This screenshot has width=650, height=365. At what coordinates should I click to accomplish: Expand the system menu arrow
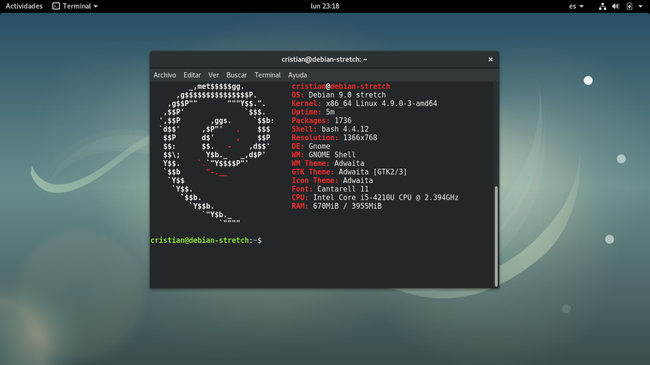640,6
